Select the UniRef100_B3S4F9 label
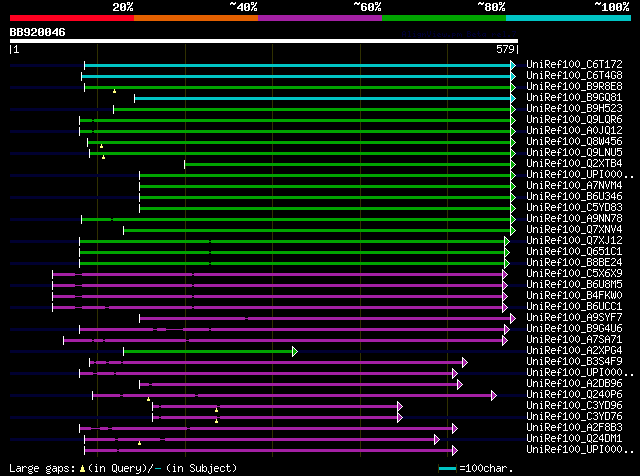Image resolution: width=640 pixels, height=476 pixels. 574,362
